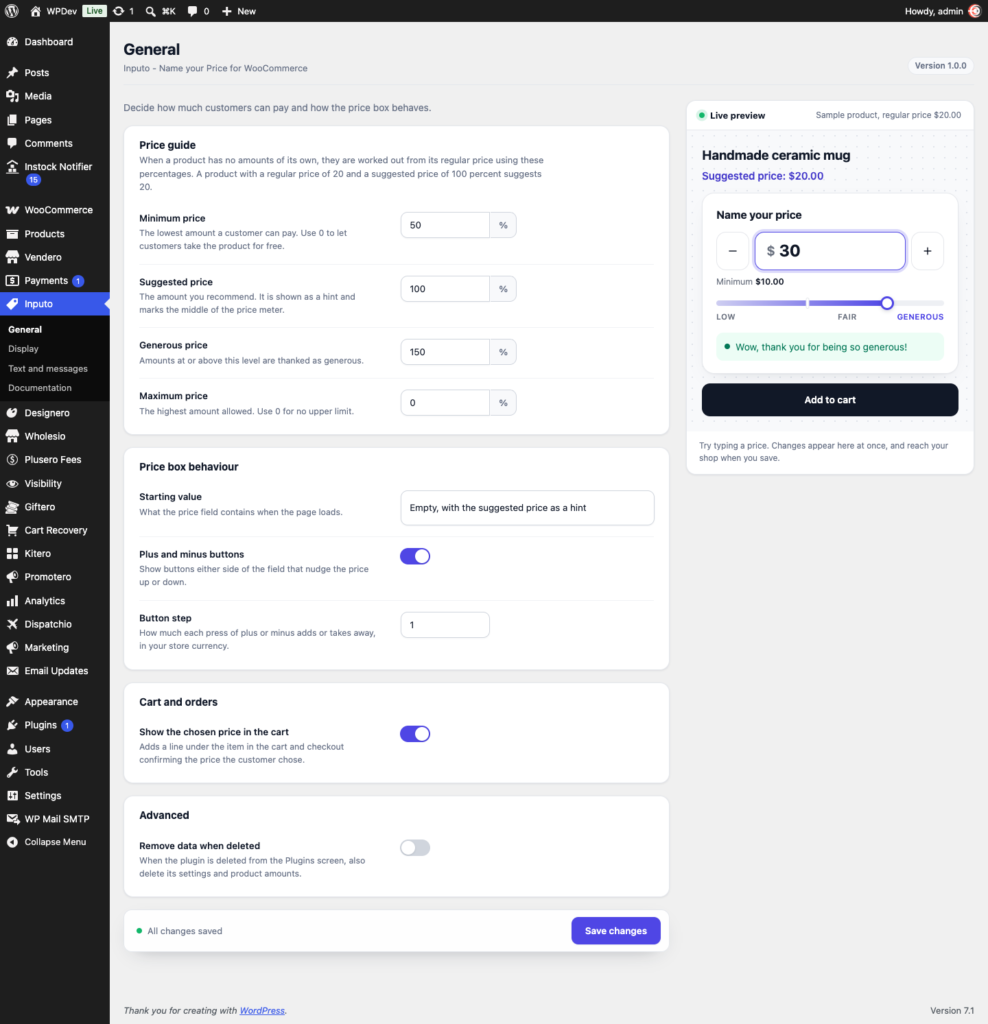Open the Wholesio menu item
Viewport: 988px width, 1024px height.
pyautogui.click(x=55, y=436)
